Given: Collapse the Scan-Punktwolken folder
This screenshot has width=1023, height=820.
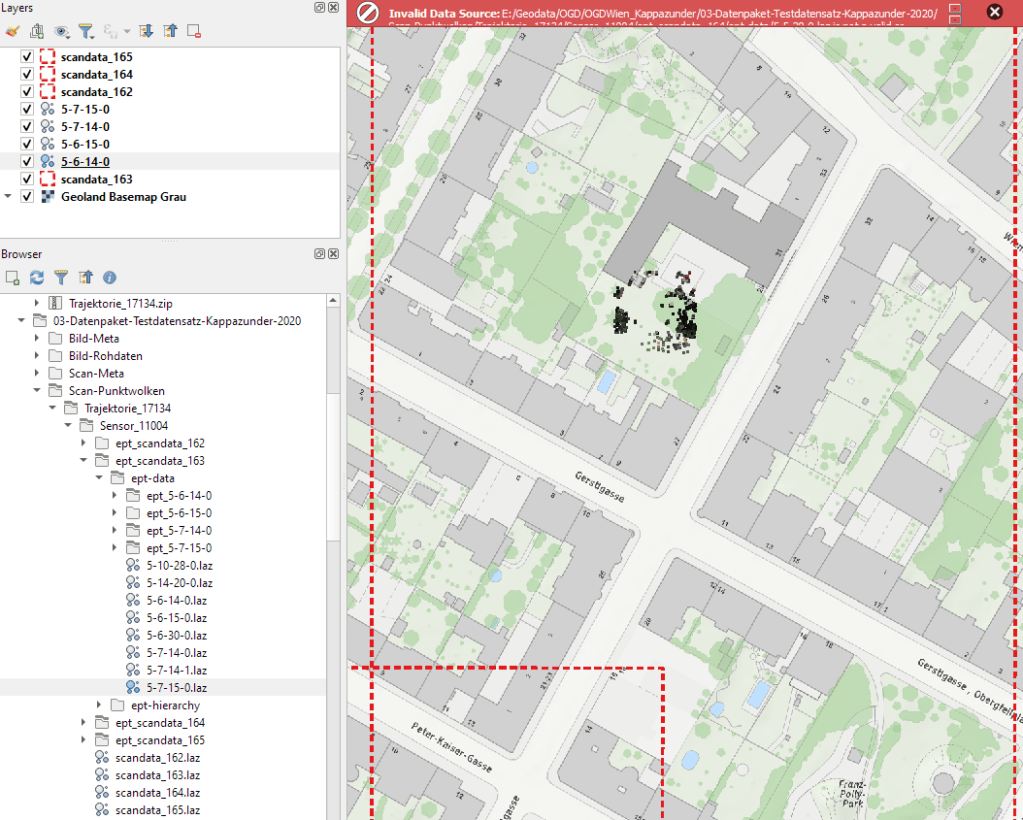Looking at the screenshot, I should pyautogui.click(x=38, y=391).
